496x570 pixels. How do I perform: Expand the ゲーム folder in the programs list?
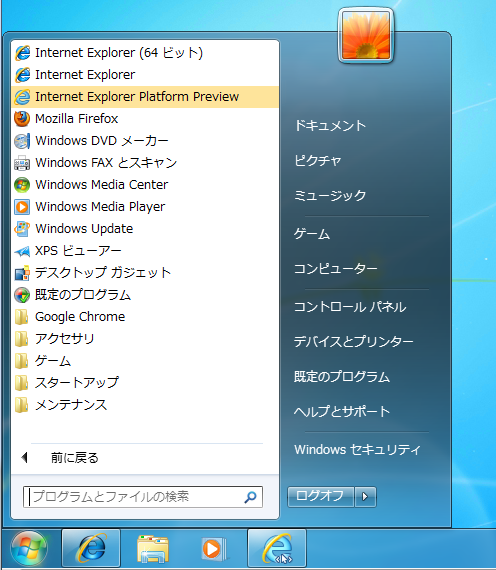[145, 361]
